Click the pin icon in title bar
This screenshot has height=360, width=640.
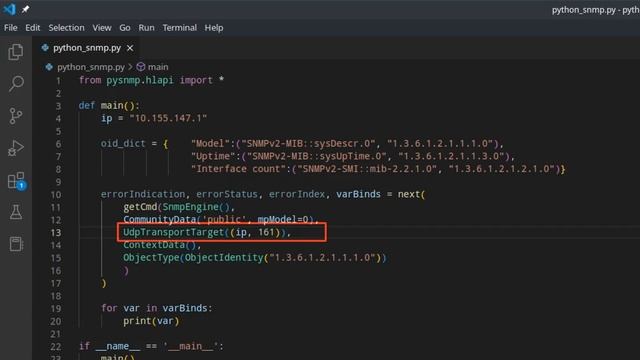tap(25, 9)
